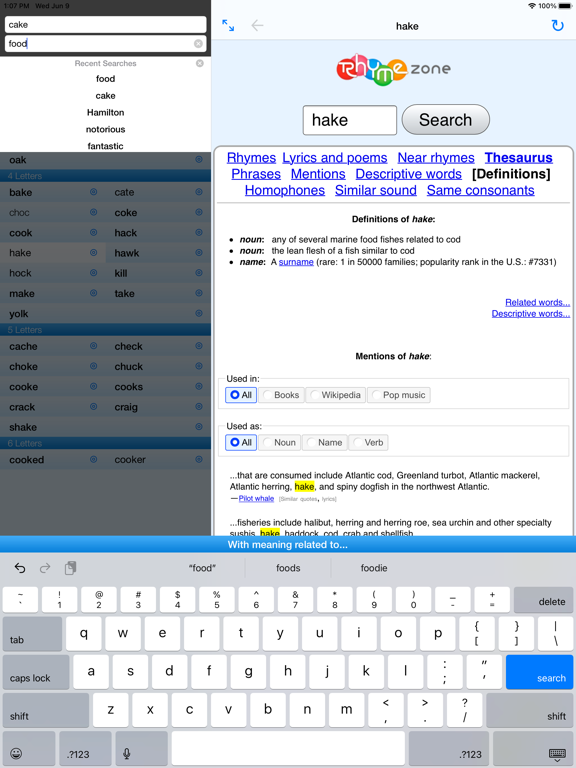Tap the add icon beside cate
Image resolution: width=576 pixels, height=768 pixels.
pos(199,192)
